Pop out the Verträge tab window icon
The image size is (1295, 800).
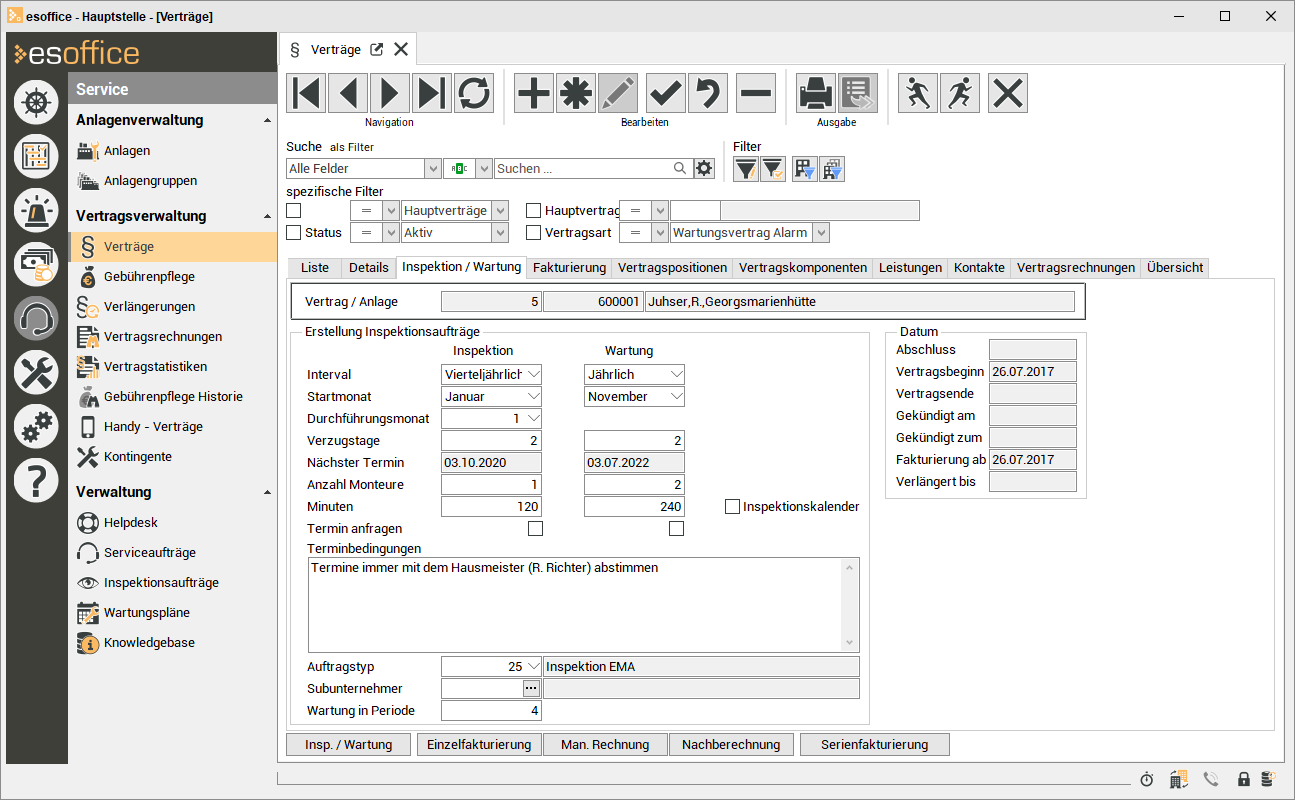[x=376, y=49]
